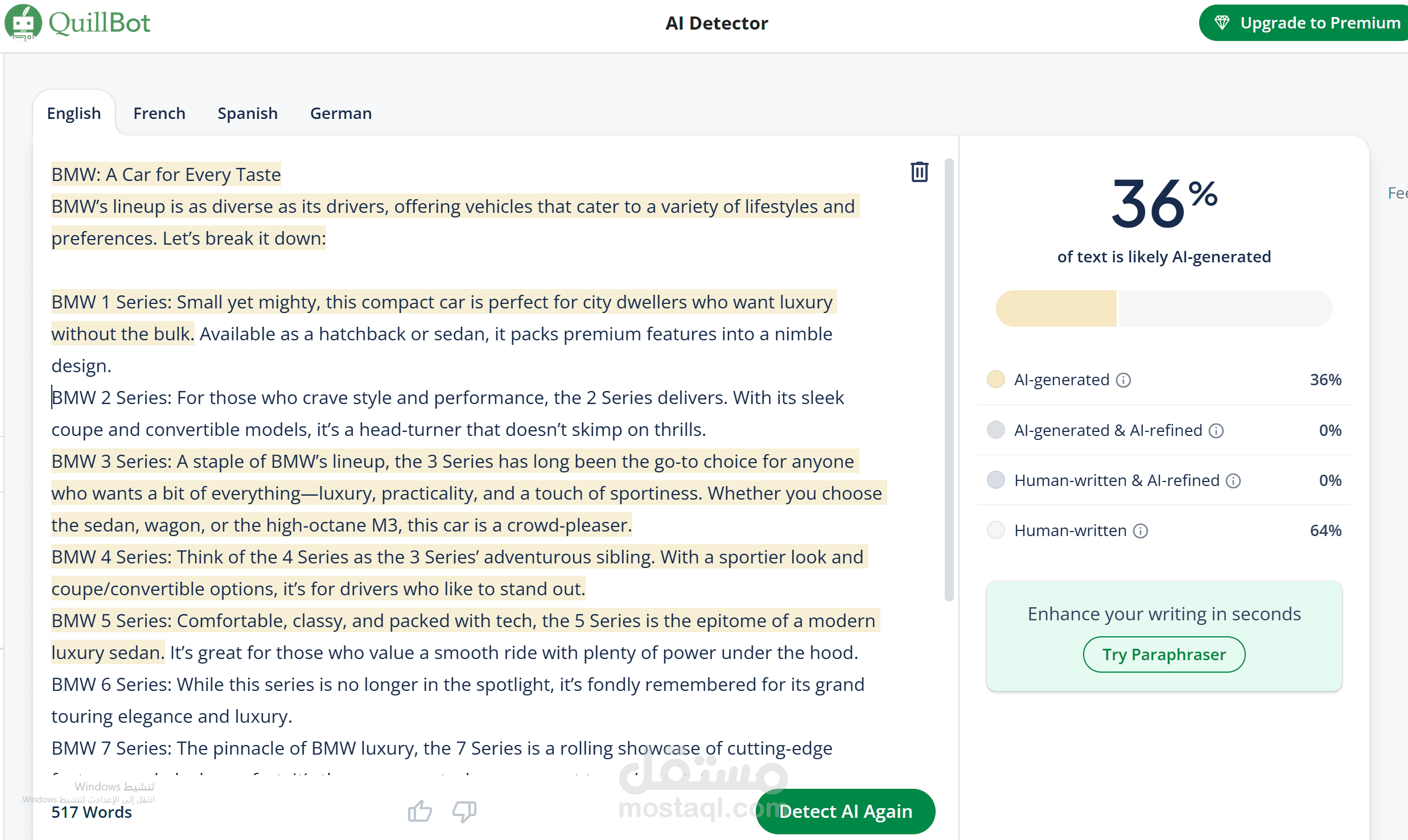
Task: Click the highlighted BMW 3 Series sentence
Action: 468,493
